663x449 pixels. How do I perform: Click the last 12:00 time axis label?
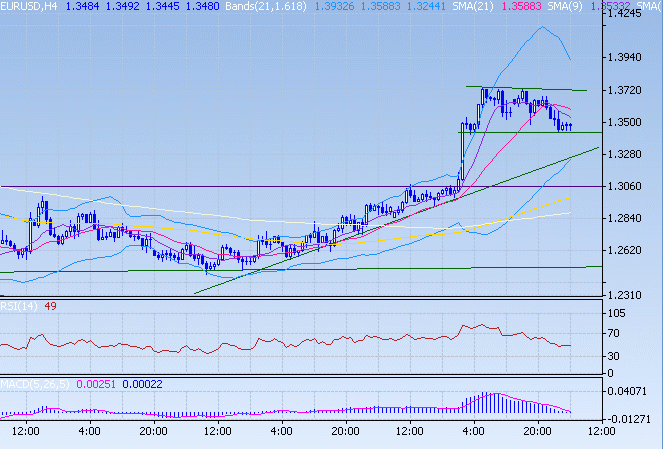[600, 431]
